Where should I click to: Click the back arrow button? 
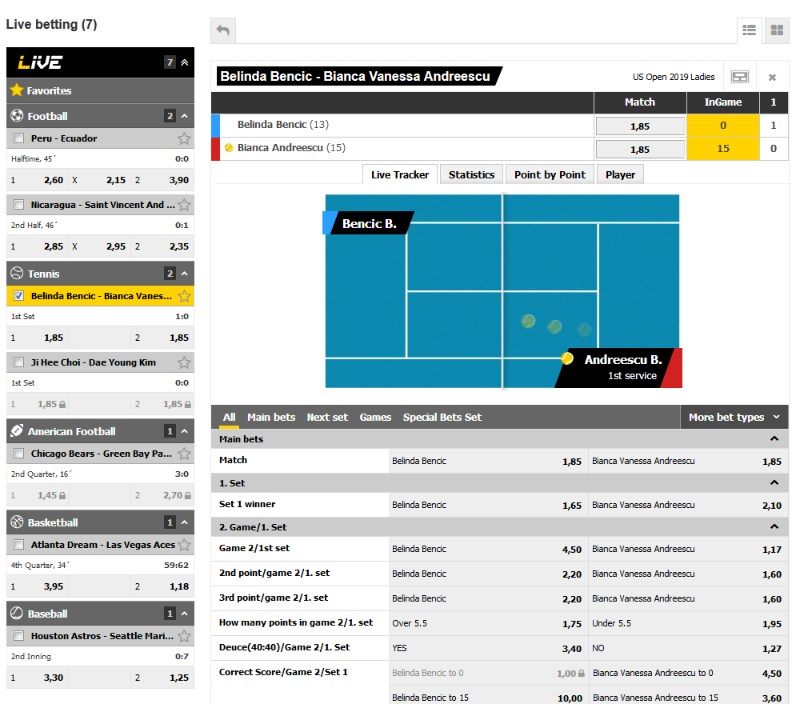[x=223, y=31]
